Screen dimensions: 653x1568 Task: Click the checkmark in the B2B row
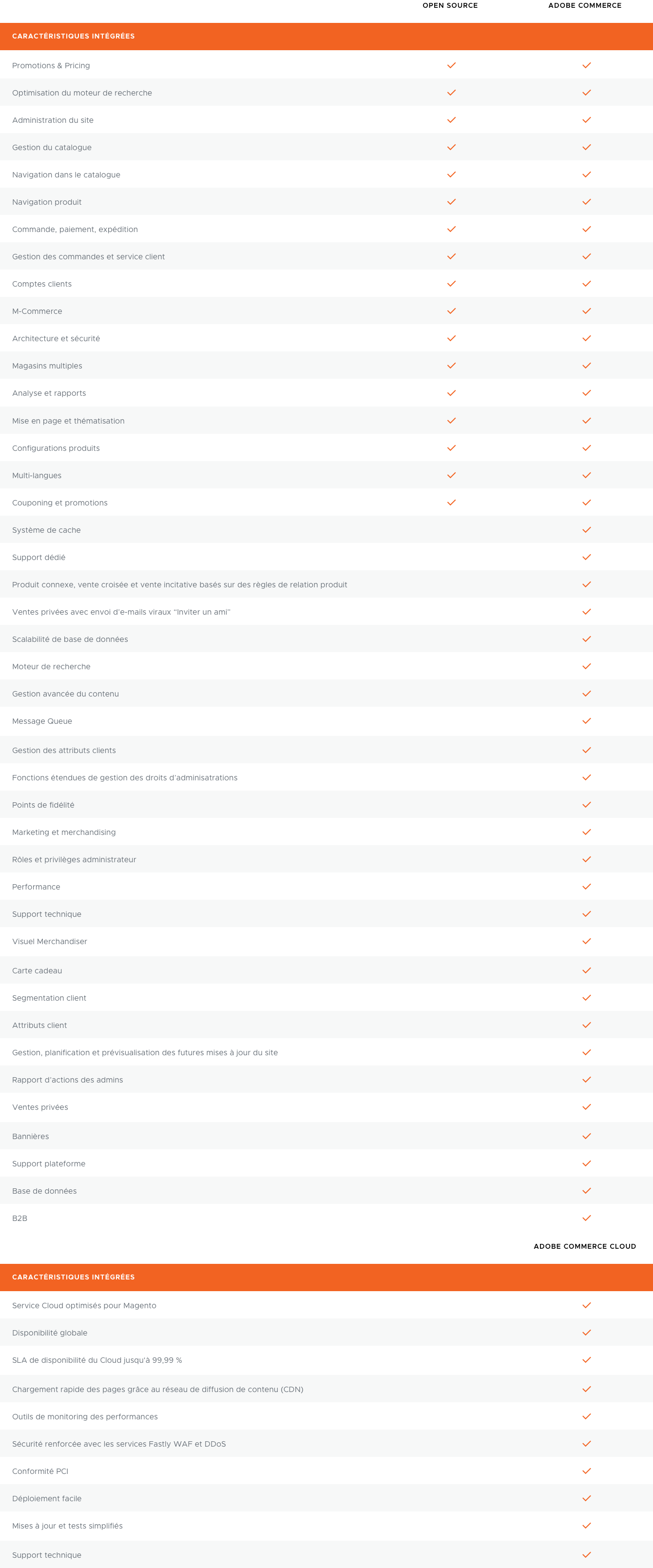(586, 1218)
